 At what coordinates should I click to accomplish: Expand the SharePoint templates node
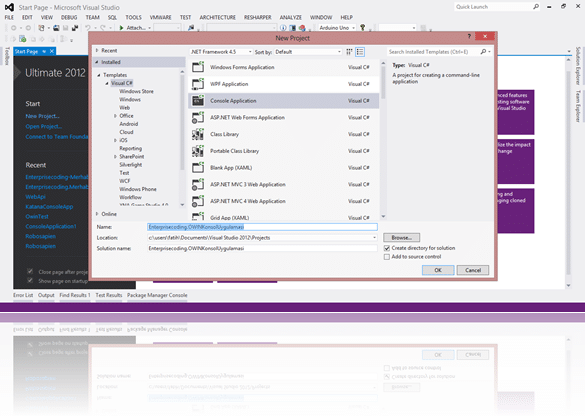(115, 157)
